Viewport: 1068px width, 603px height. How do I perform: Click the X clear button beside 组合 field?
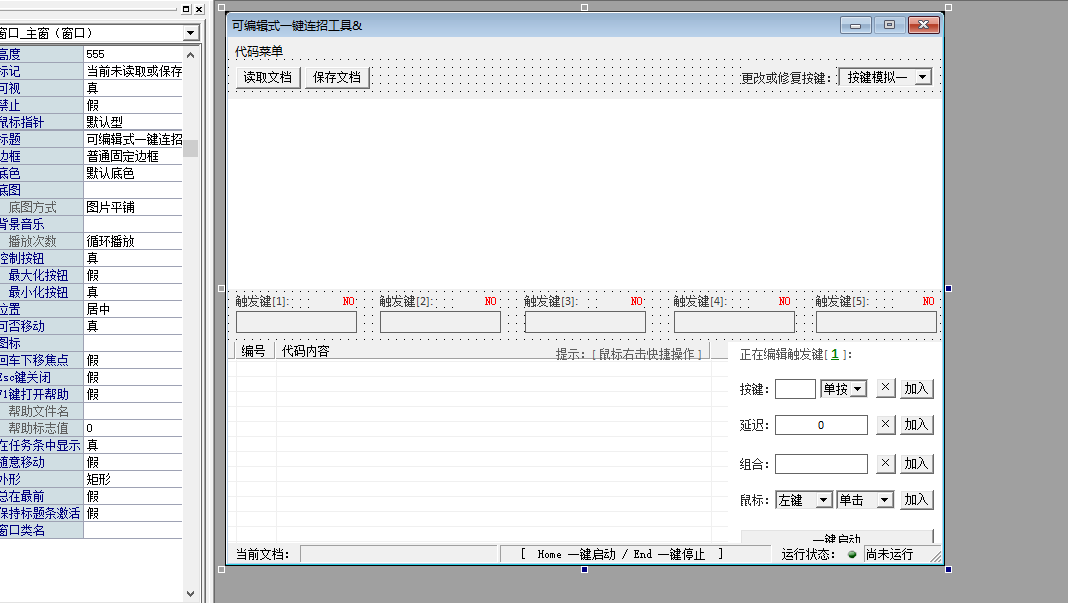[x=885, y=463]
